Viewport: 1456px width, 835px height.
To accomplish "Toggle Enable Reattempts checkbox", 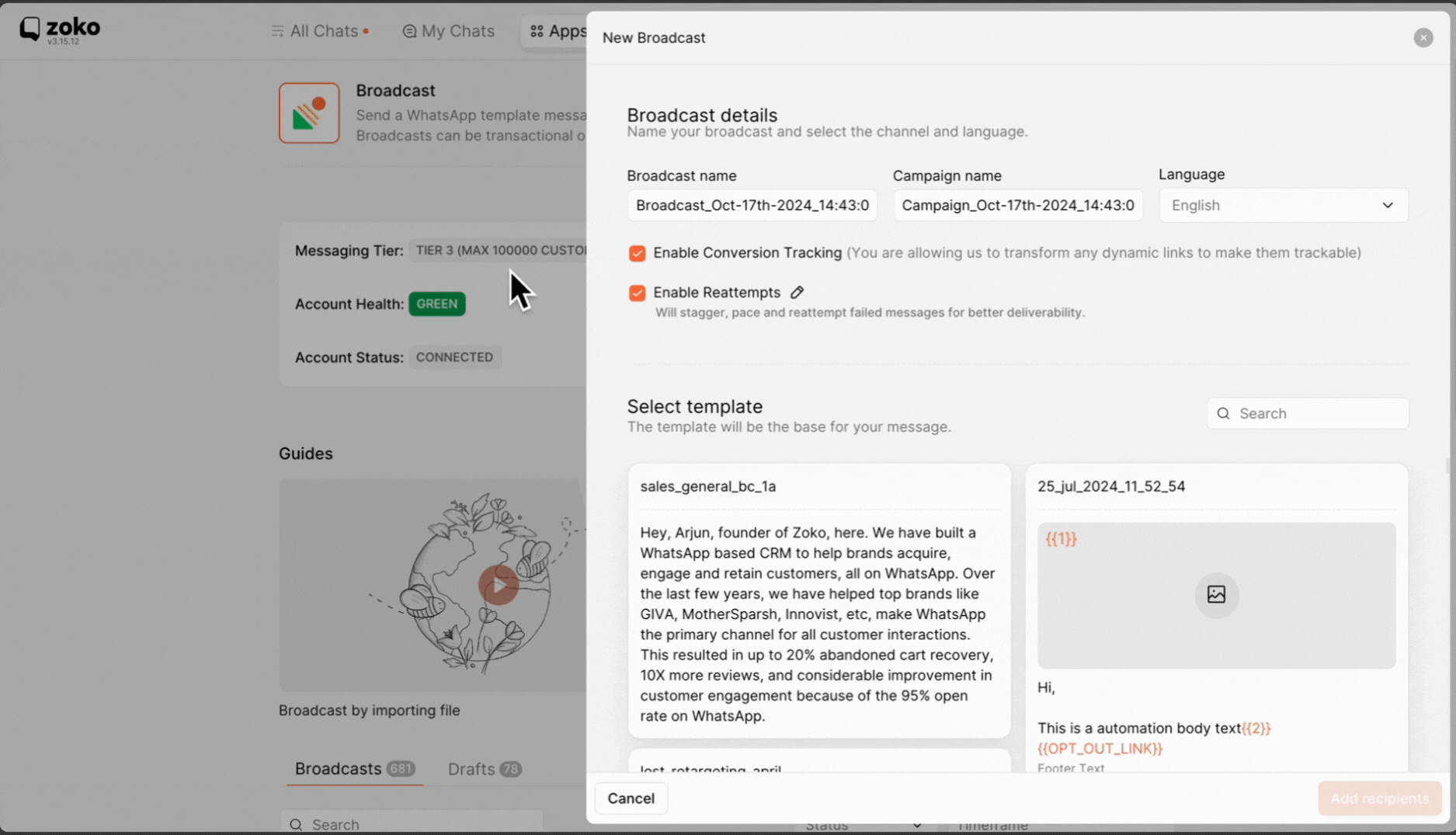I will coord(637,293).
